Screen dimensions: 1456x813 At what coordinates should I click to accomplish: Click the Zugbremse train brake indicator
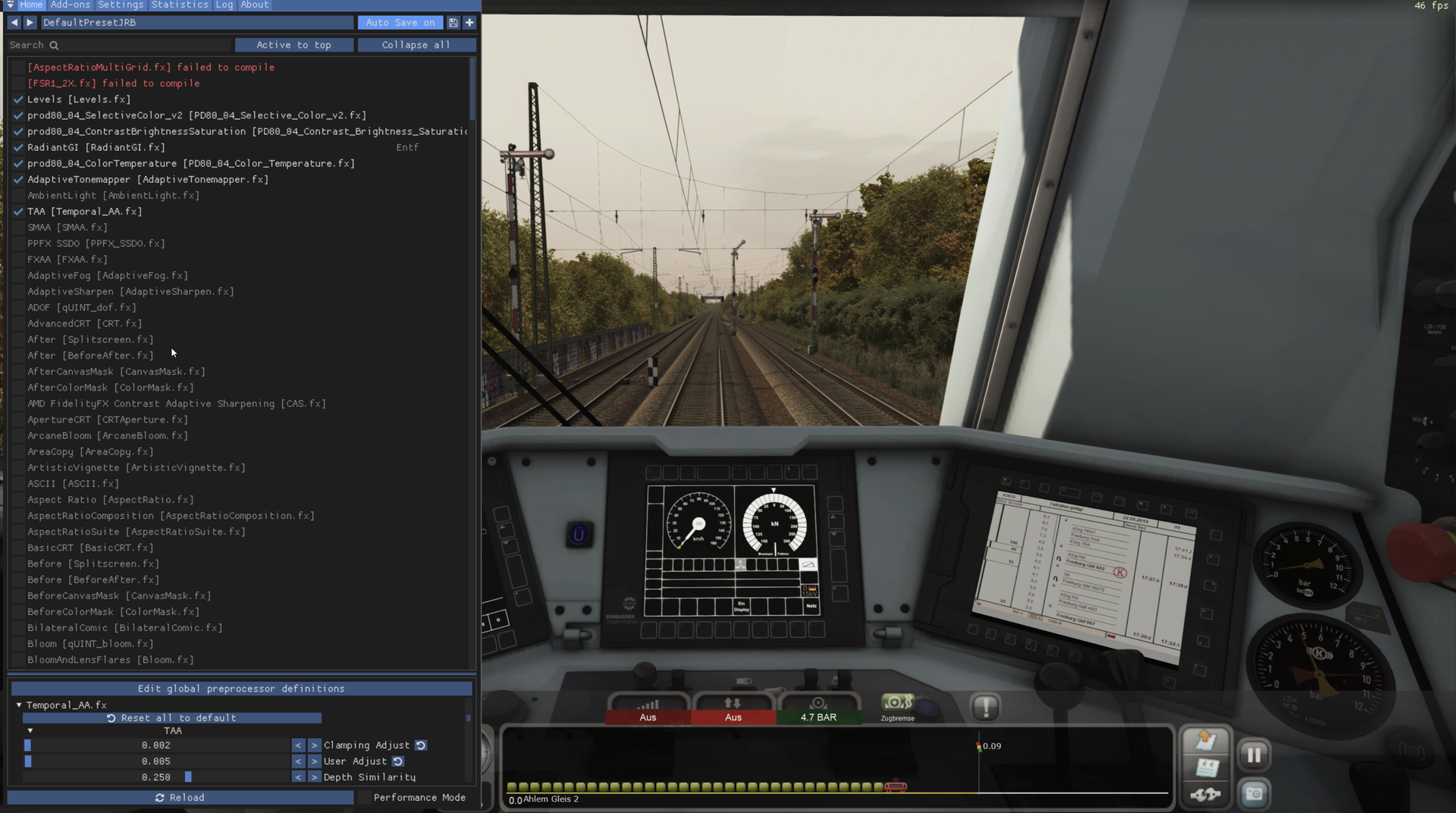[898, 708]
